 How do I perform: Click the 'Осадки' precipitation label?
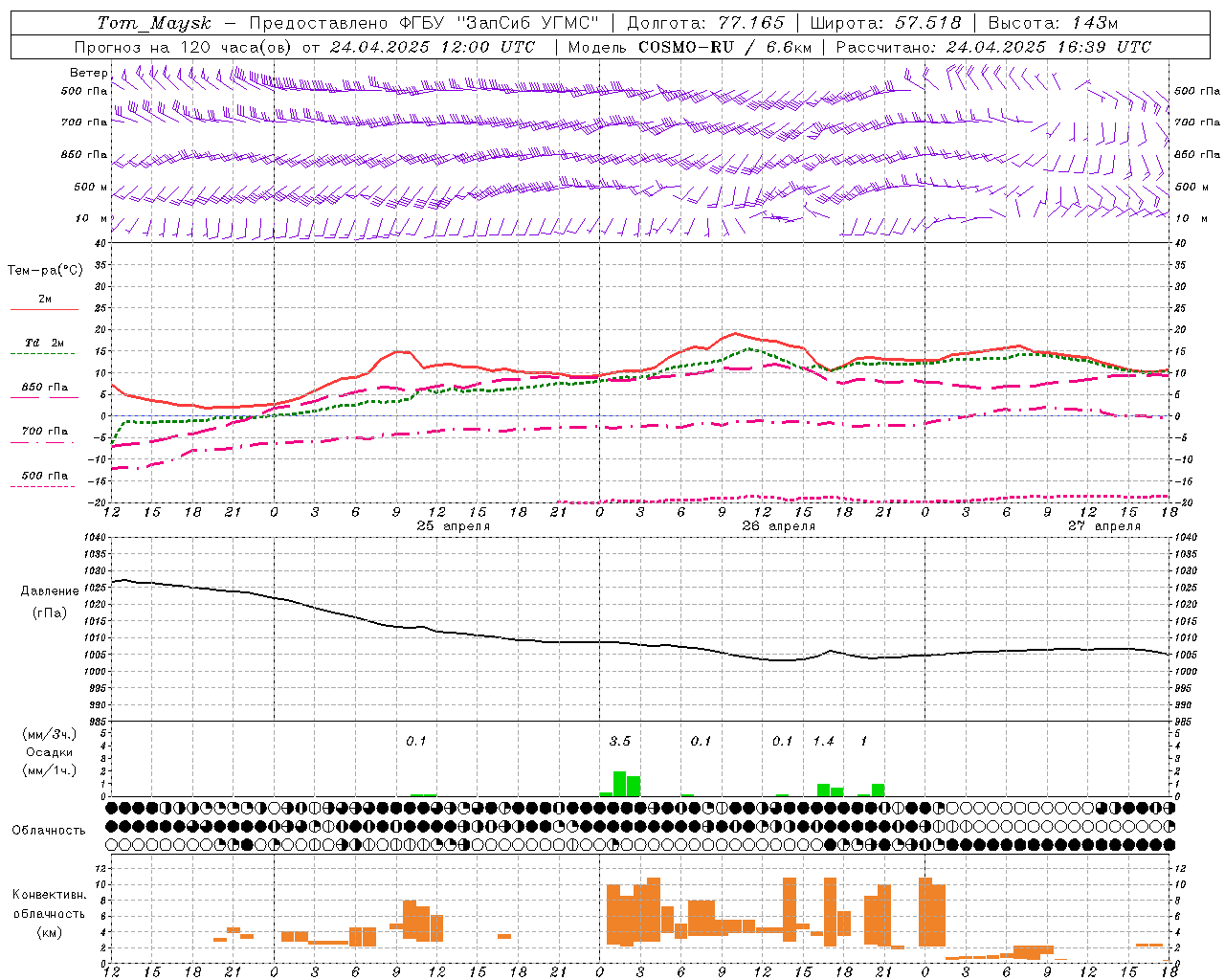[49, 752]
